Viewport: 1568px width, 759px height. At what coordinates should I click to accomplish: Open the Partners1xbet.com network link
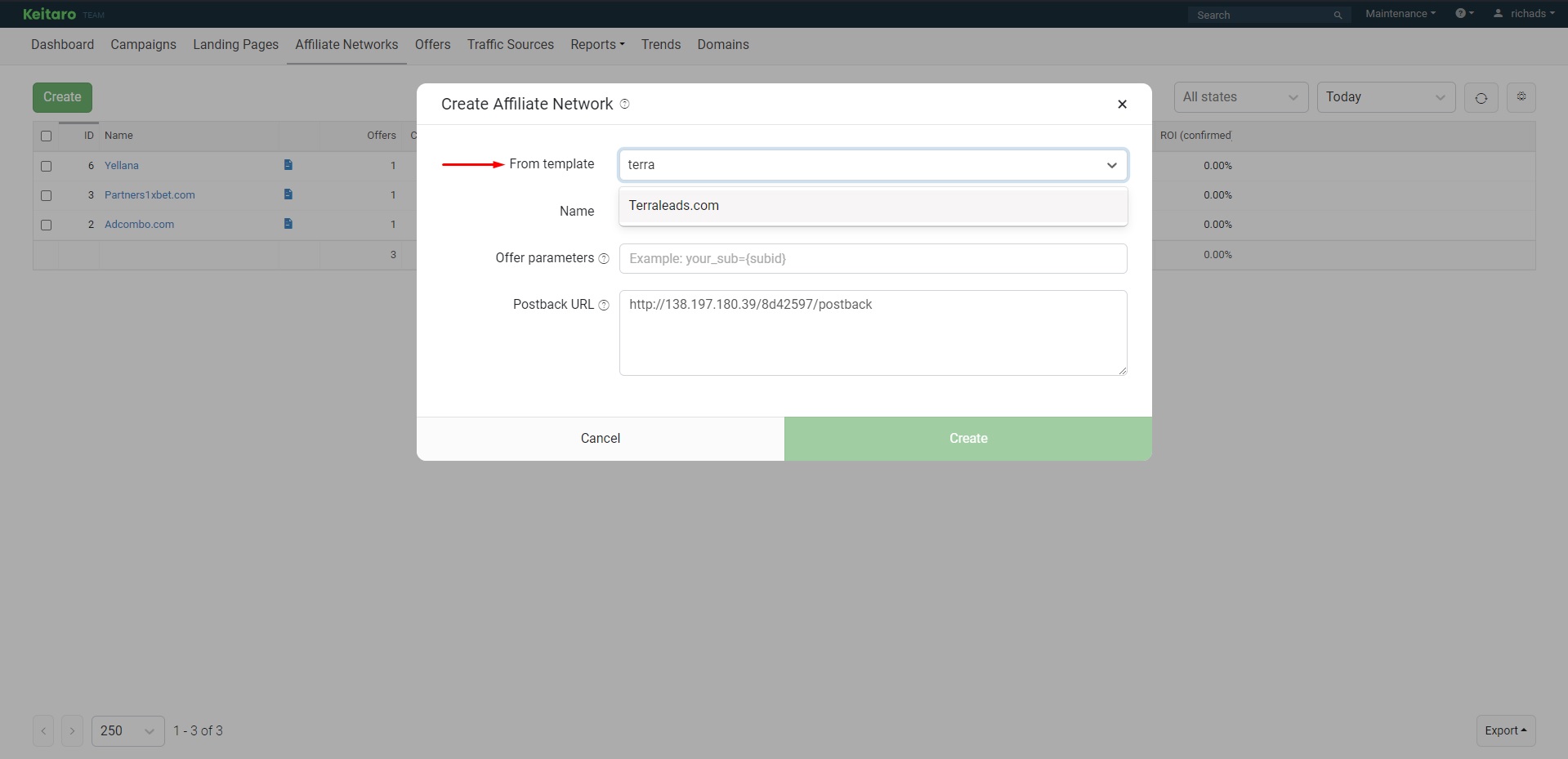point(150,195)
